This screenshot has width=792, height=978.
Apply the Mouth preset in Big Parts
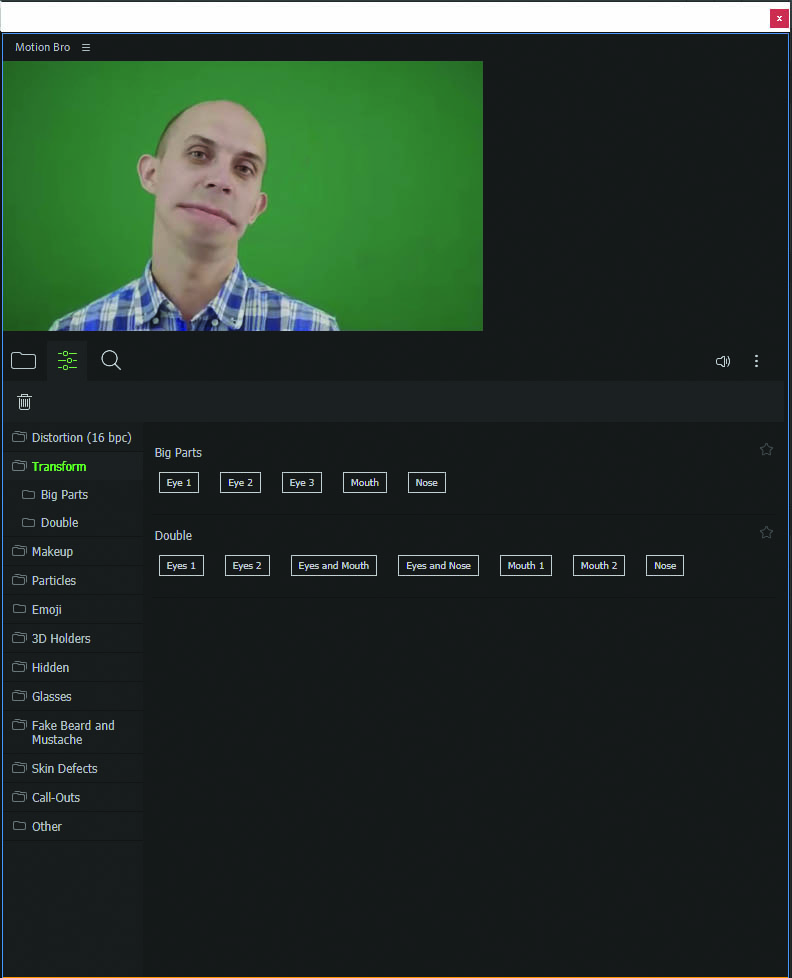365,483
